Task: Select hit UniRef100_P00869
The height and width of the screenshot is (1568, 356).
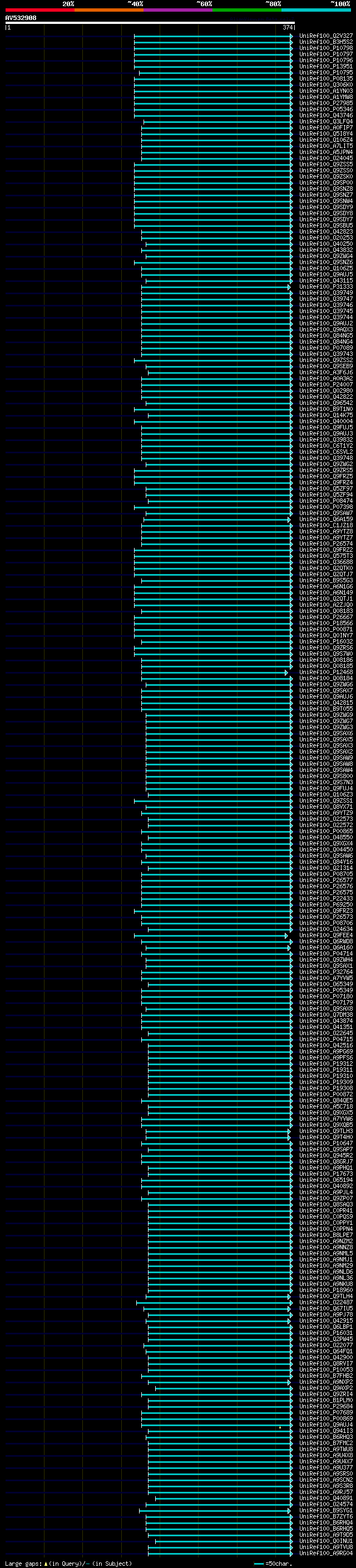Action: pos(325,1418)
